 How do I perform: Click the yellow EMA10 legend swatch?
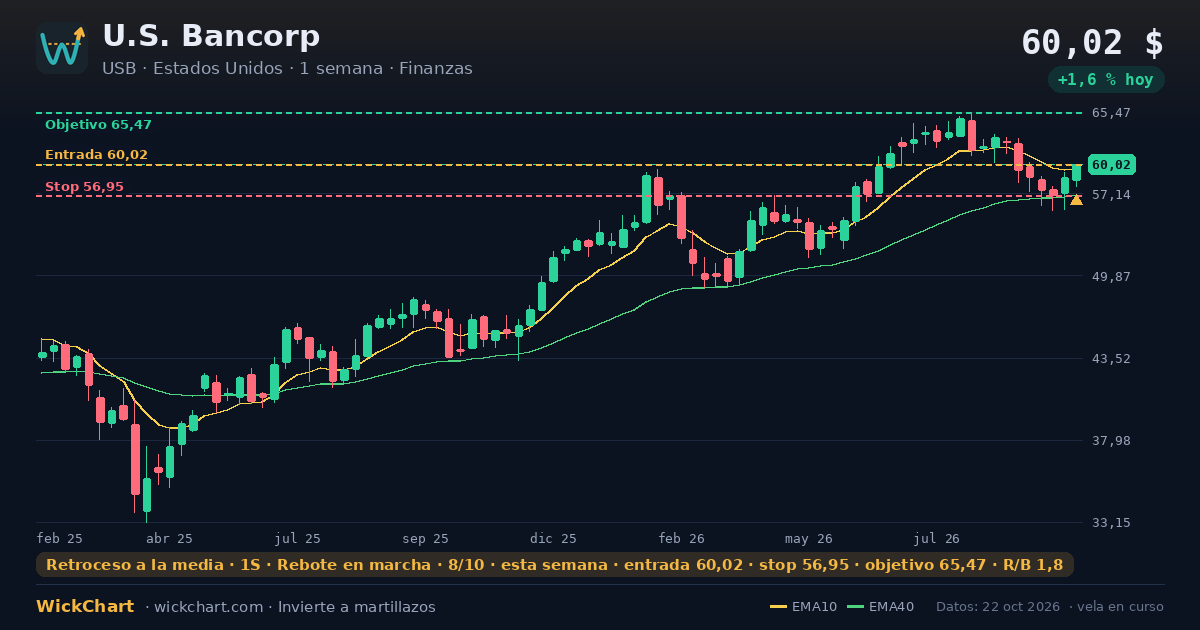[x=778, y=607]
